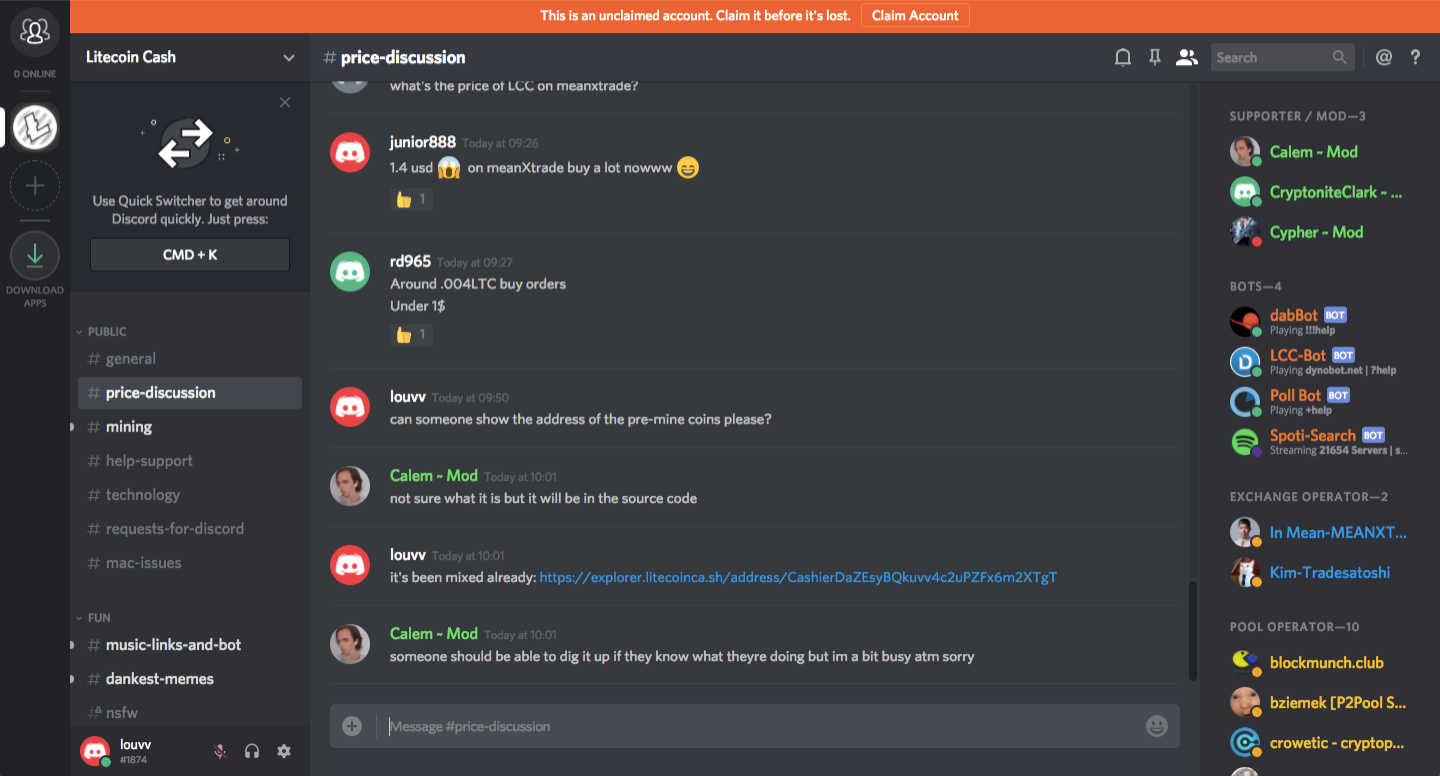Image resolution: width=1440 pixels, height=776 pixels.
Task: Toggle headphones deafen
Action: pyautogui.click(x=252, y=751)
